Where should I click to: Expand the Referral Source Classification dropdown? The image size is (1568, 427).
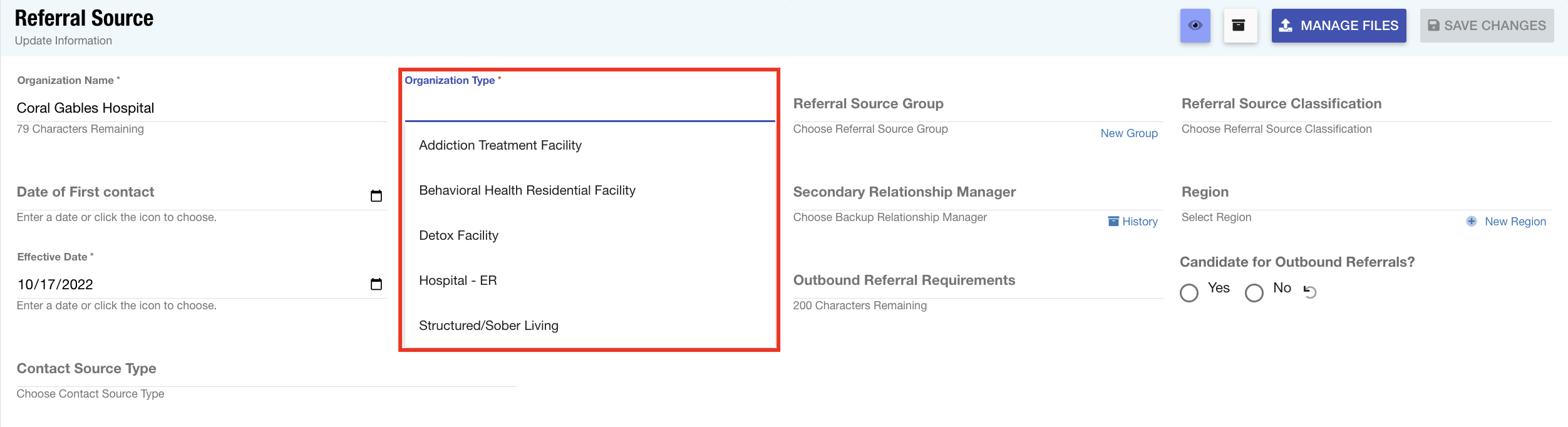pyautogui.click(x=1365, y=105)
